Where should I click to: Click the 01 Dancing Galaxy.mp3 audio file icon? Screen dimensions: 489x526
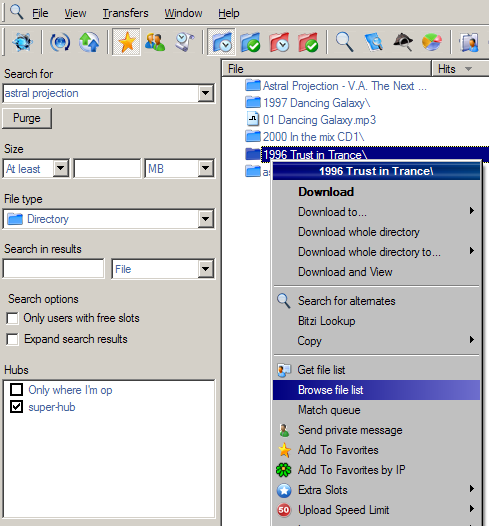253,119
